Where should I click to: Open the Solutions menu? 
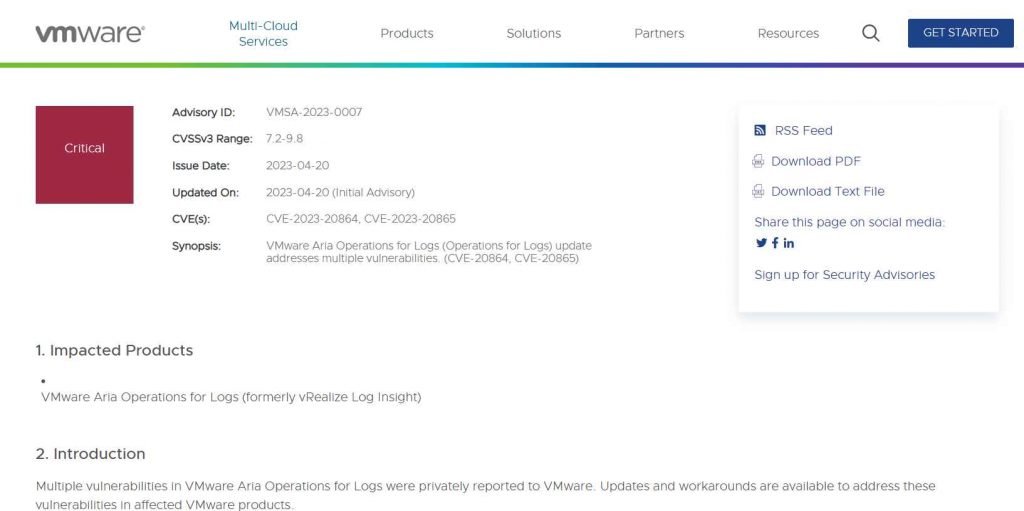pos(534,33)
